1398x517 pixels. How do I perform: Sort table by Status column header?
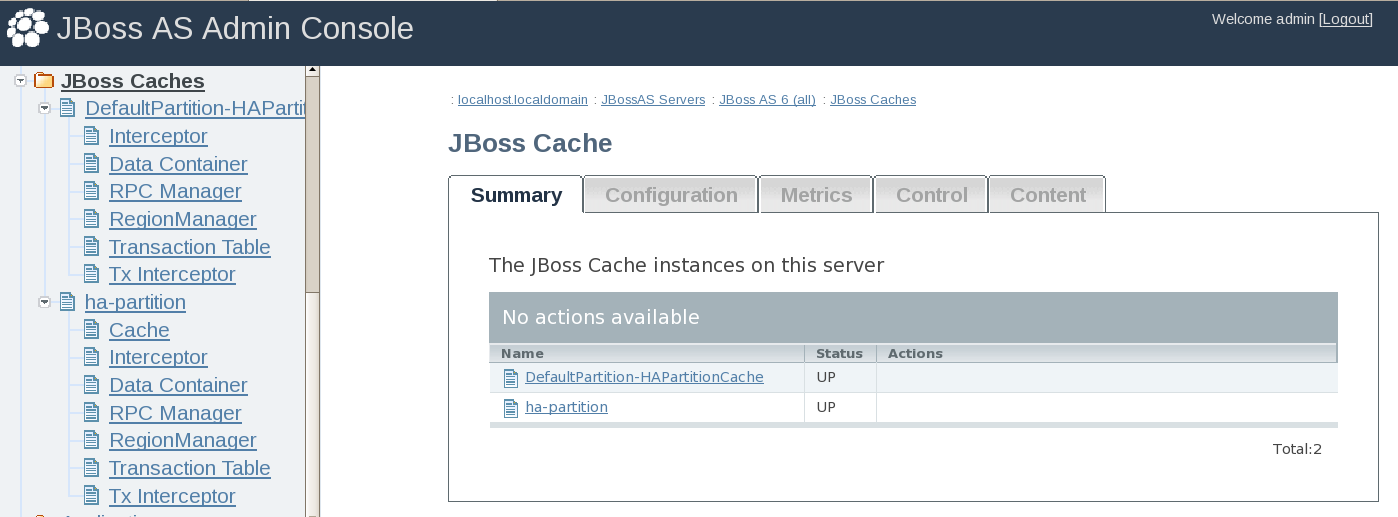click(x=840, y=353)
